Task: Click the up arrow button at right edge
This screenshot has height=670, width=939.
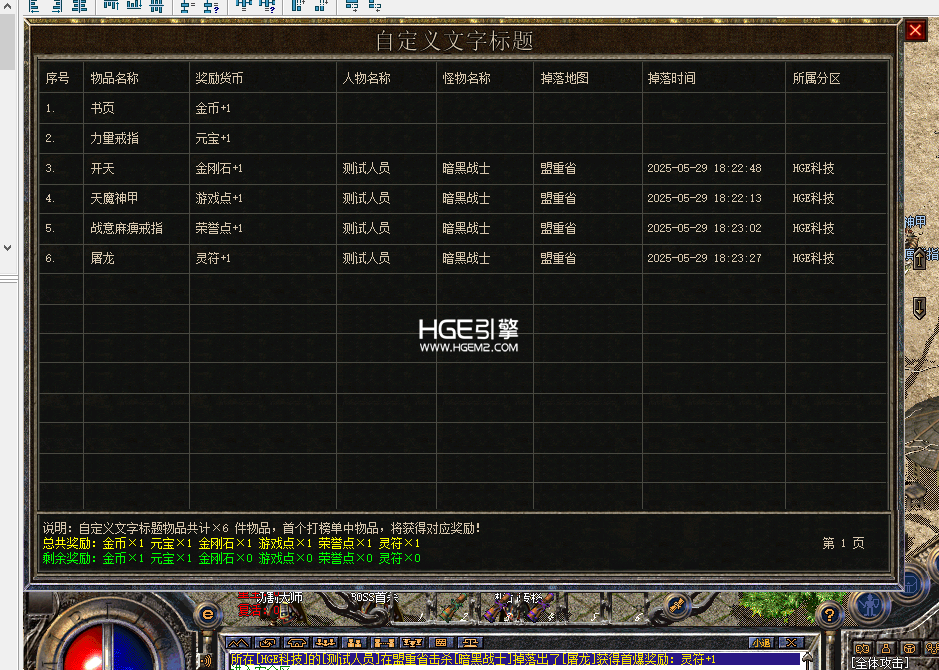Action: [x=920, y=259]
